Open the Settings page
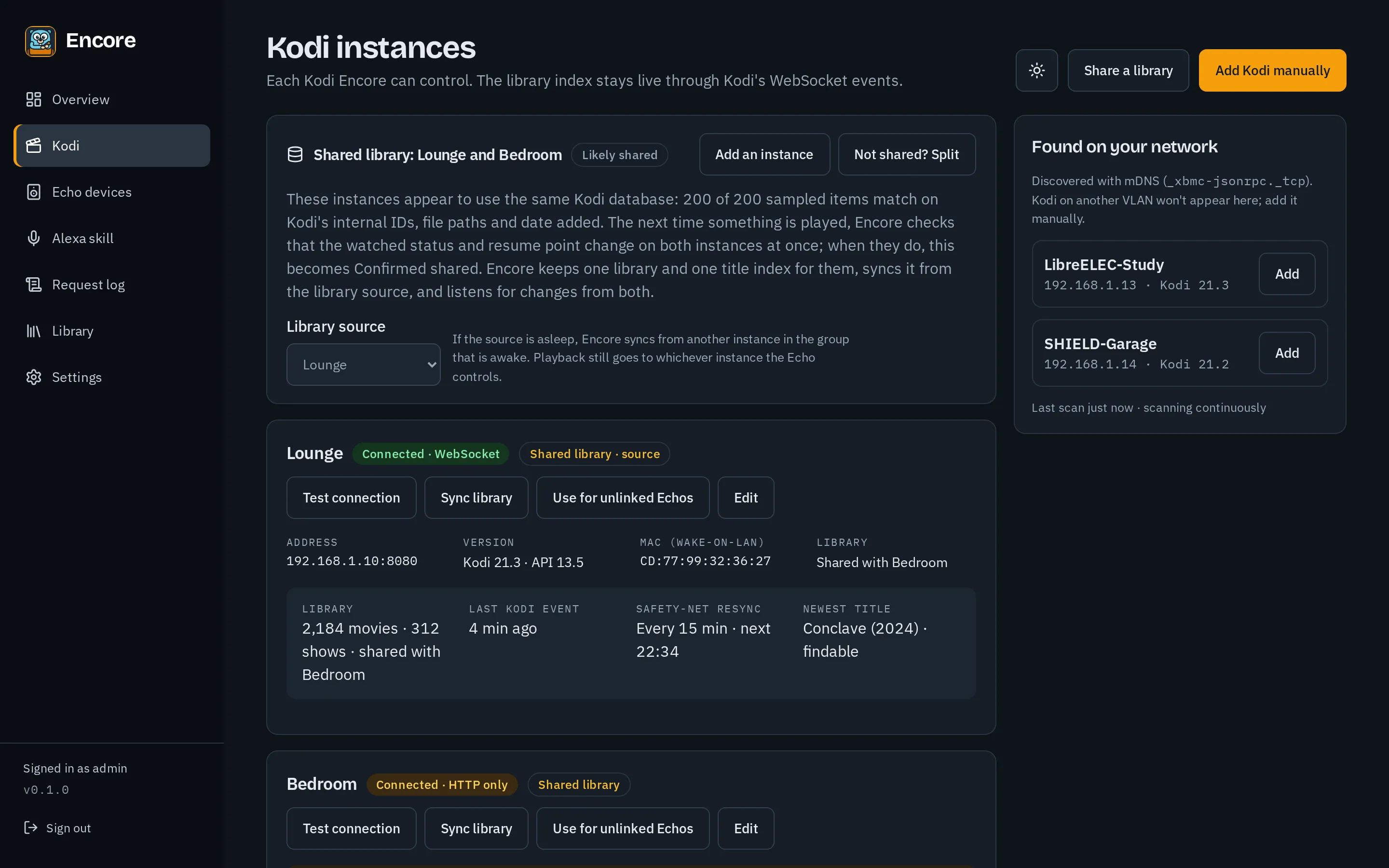The image size is (1389, 868). coord(112,377)
